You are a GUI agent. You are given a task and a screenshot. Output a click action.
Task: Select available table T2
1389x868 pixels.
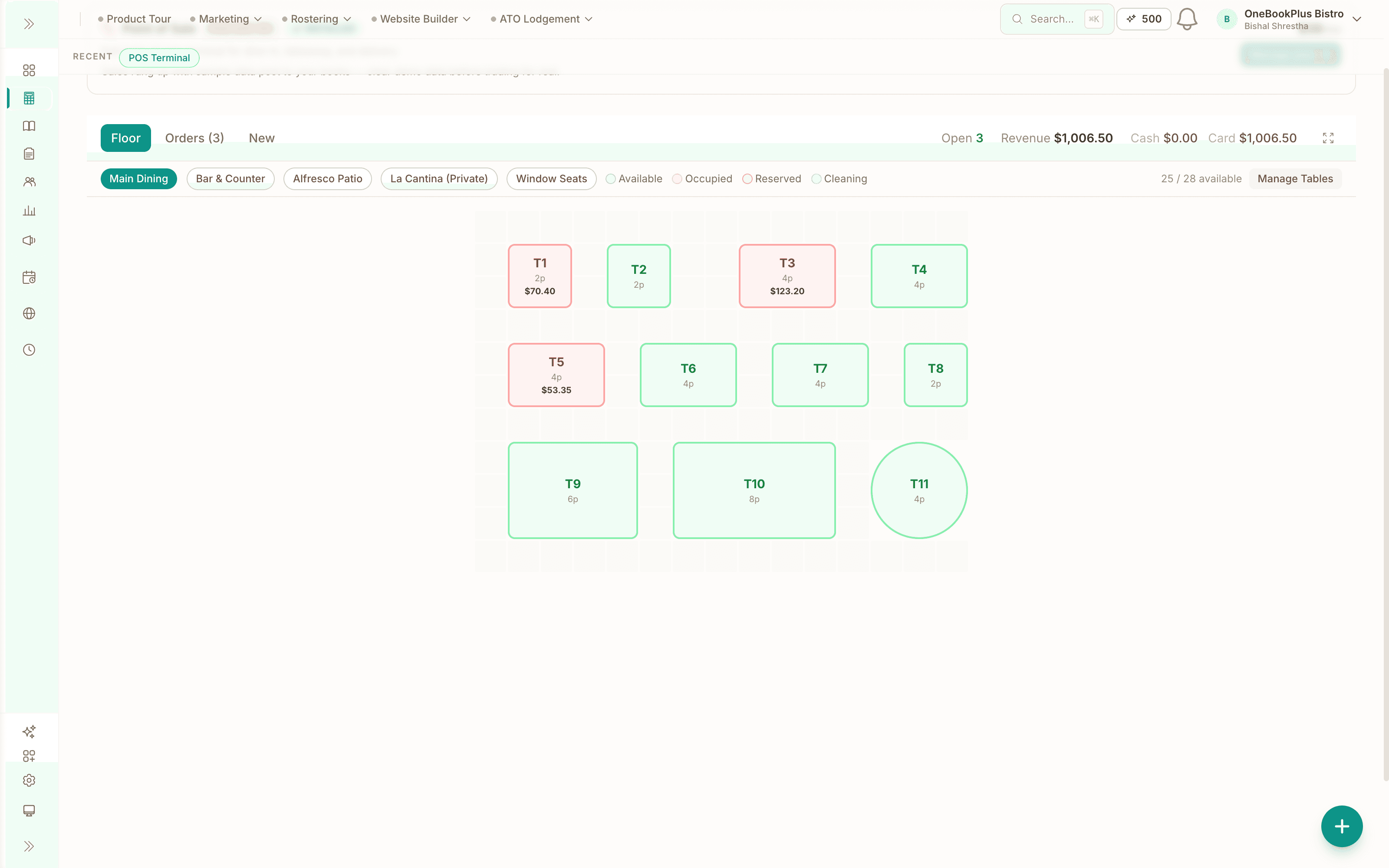[639, 276]
